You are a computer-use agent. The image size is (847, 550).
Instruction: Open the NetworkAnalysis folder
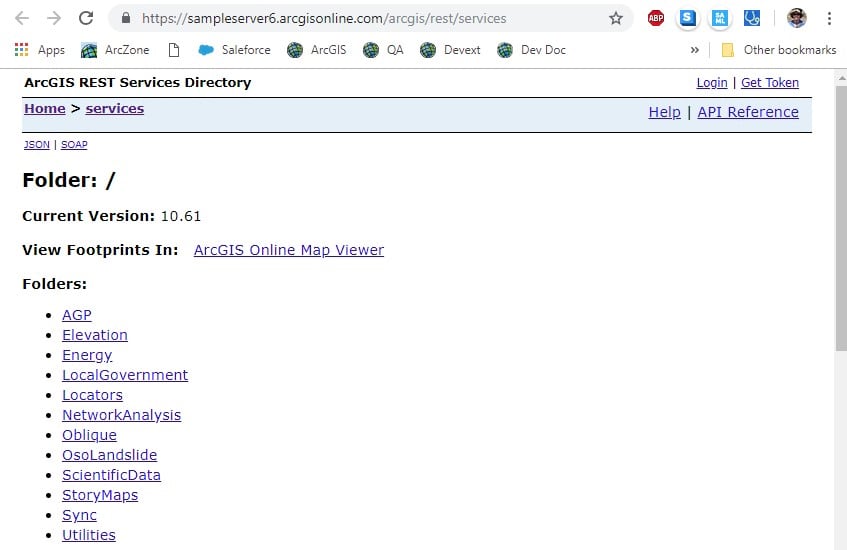point(122,415)
